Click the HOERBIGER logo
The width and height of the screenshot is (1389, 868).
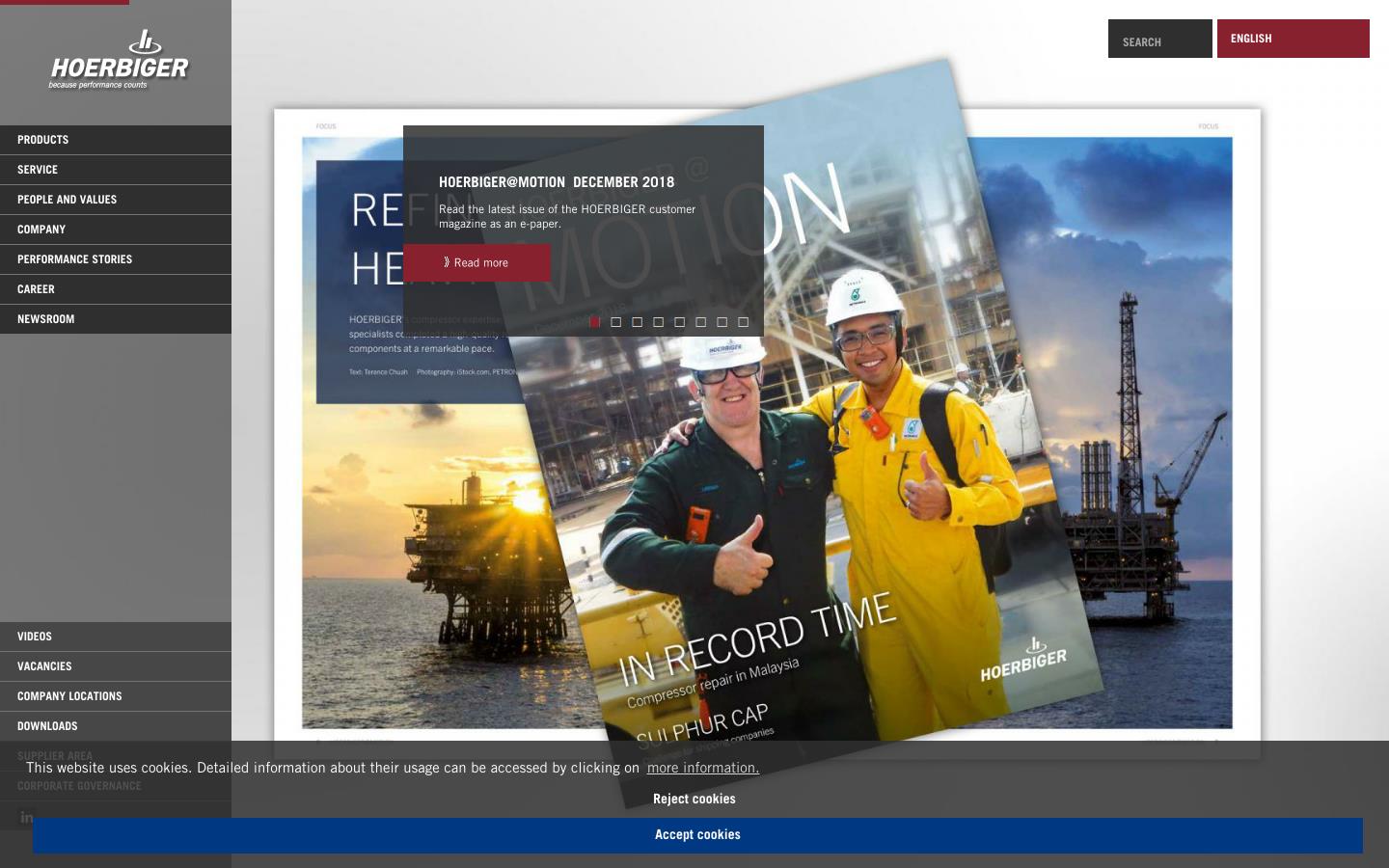(x=120, y=60)
